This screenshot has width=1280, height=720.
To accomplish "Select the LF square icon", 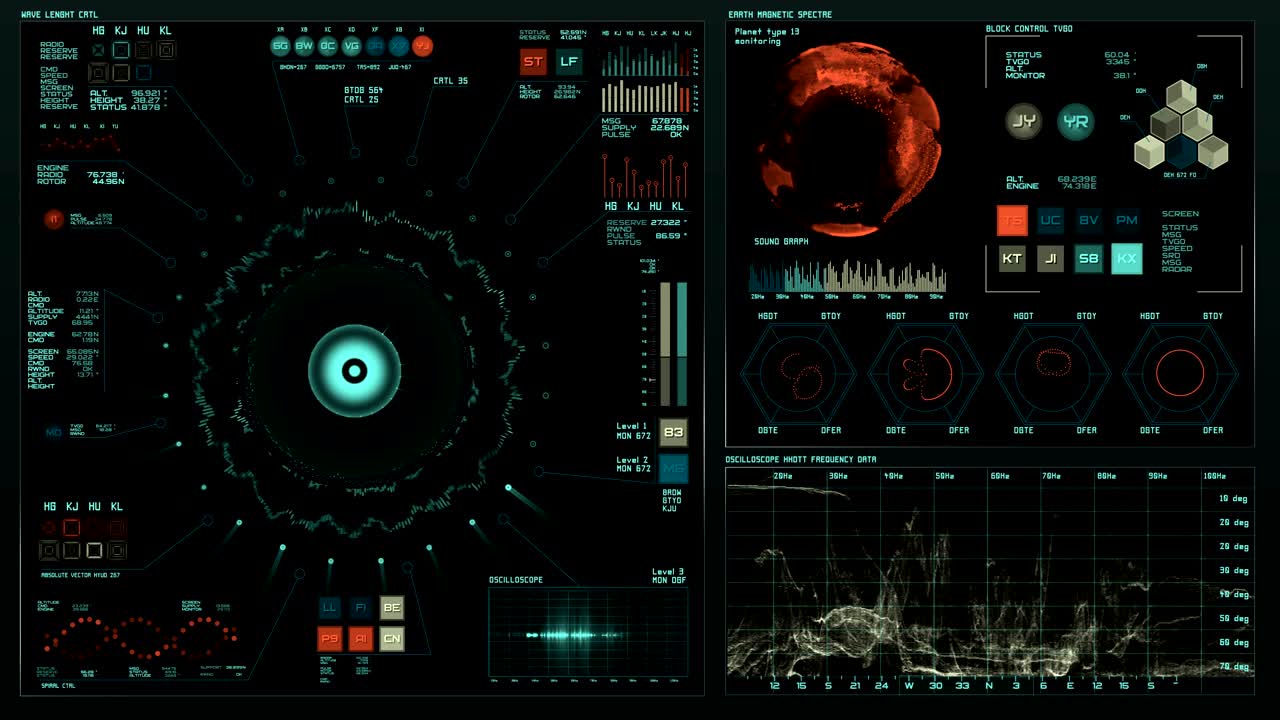I will pyautogui.click(x=570, y=61).
